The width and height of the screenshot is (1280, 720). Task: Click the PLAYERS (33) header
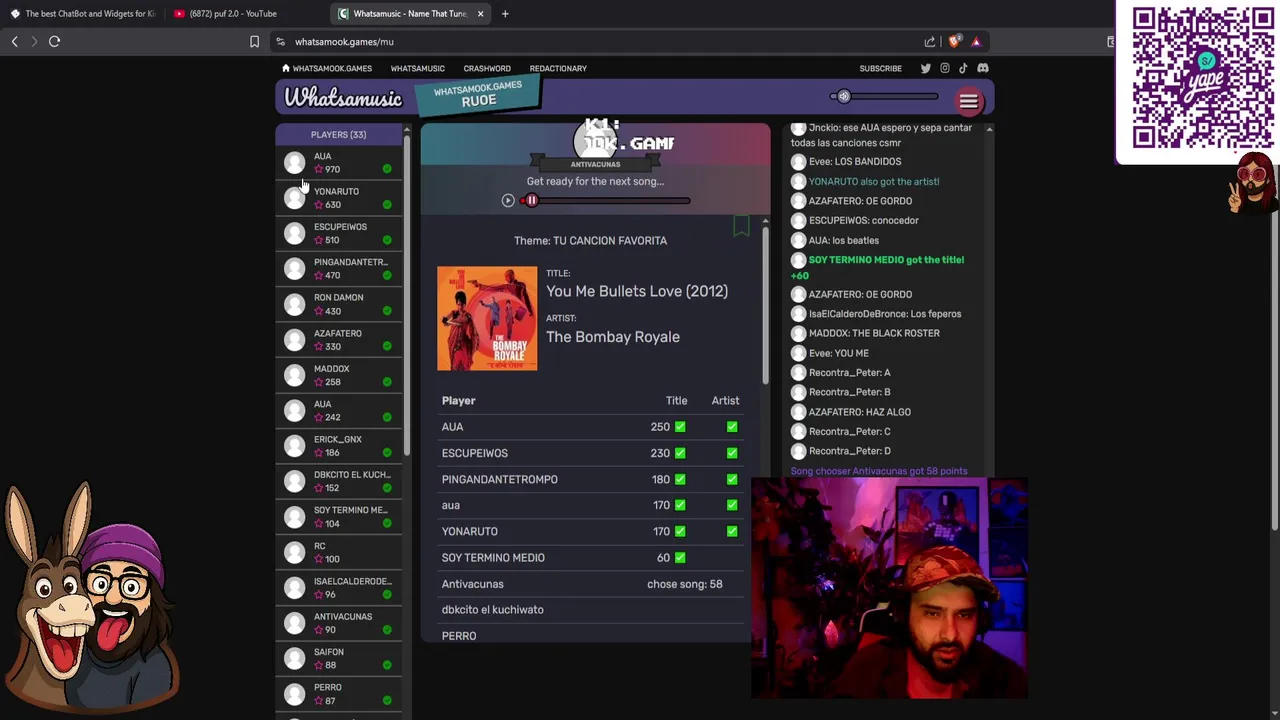pyautogui.click(x=338, y=134)
